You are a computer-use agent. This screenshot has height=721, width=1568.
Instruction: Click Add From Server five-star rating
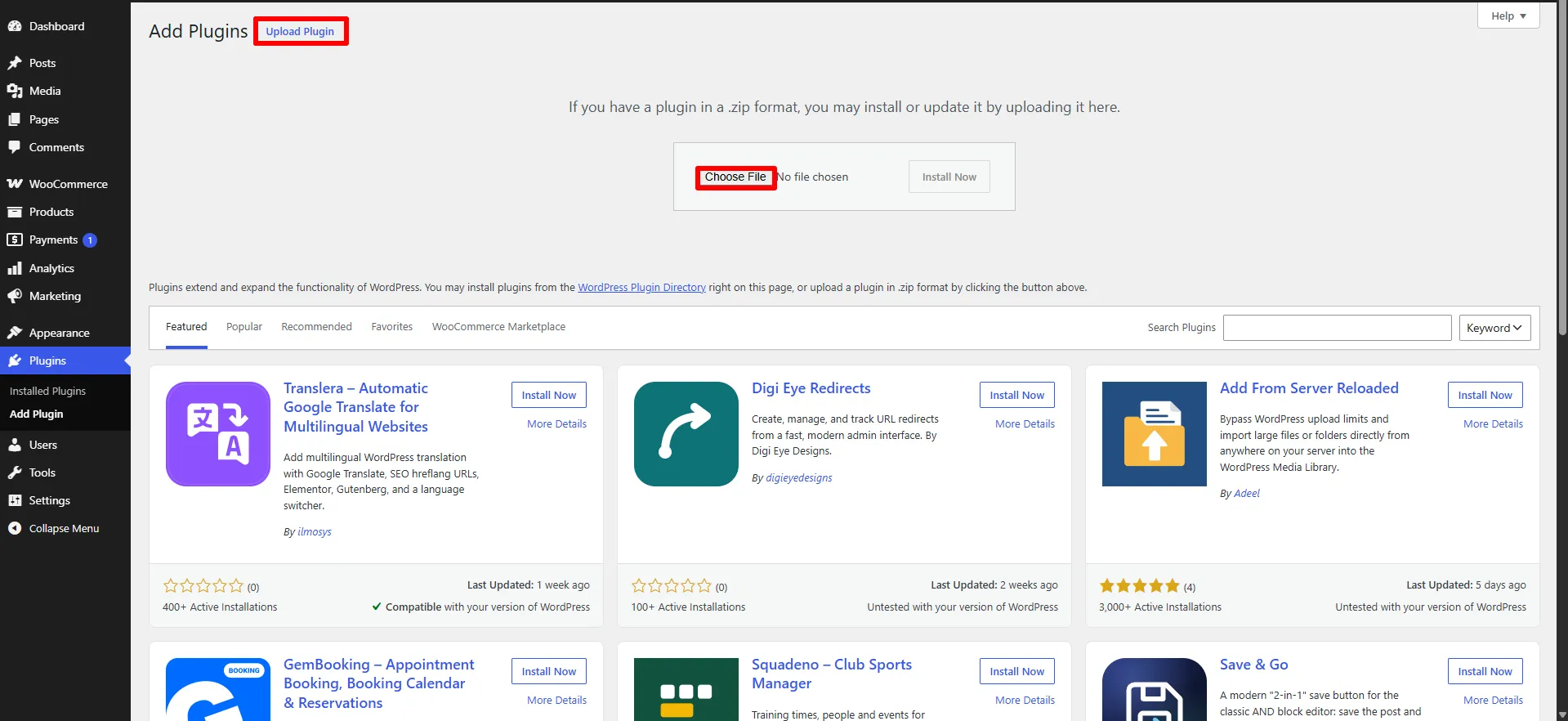[x=1140, y=586]
